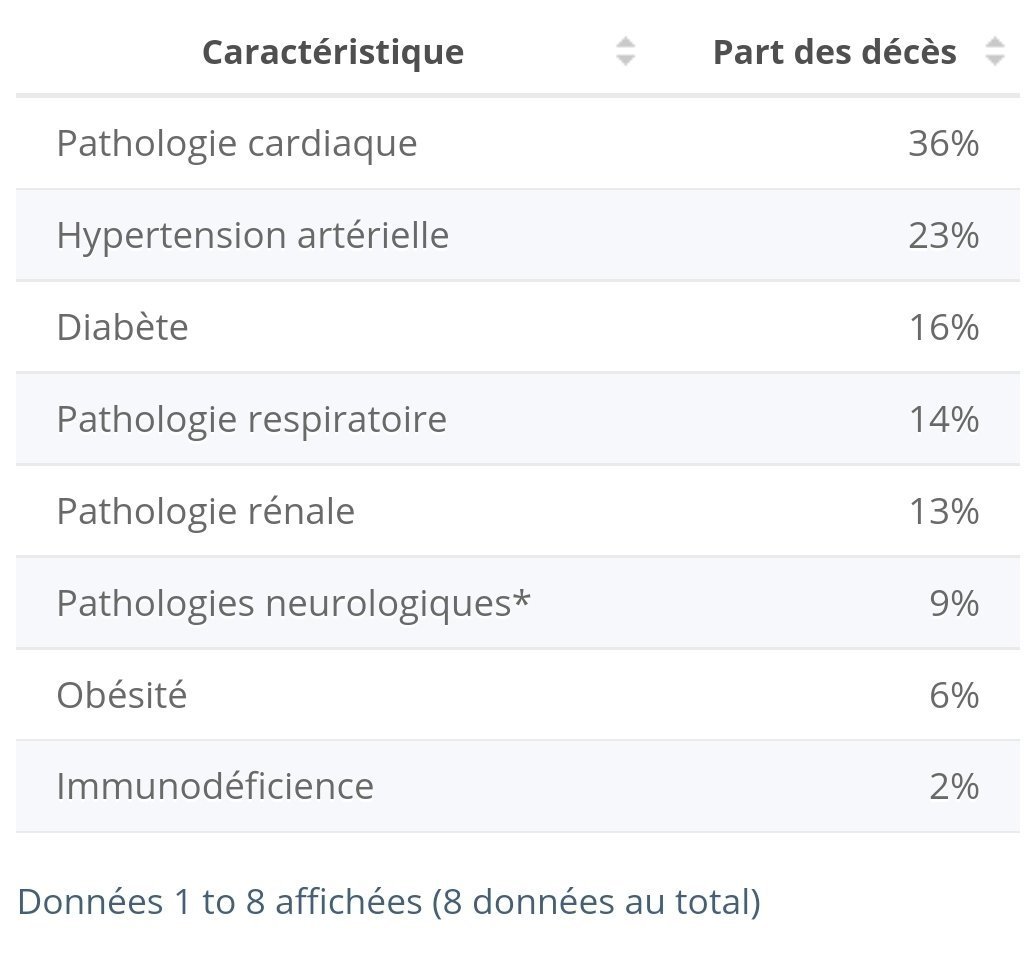This screenshot has width=1024, height=973.
Task: Click the Caractéristique column header
Action: click(333, 52)
